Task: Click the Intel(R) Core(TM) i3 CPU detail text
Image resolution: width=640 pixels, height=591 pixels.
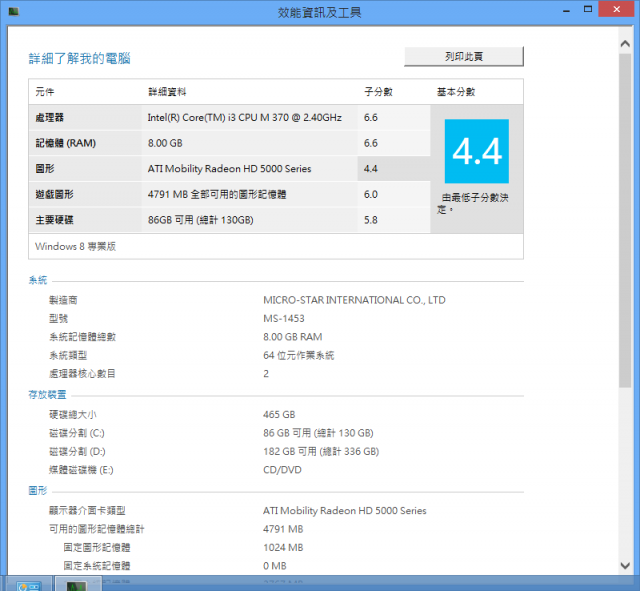Action: [x=244, y=118]
